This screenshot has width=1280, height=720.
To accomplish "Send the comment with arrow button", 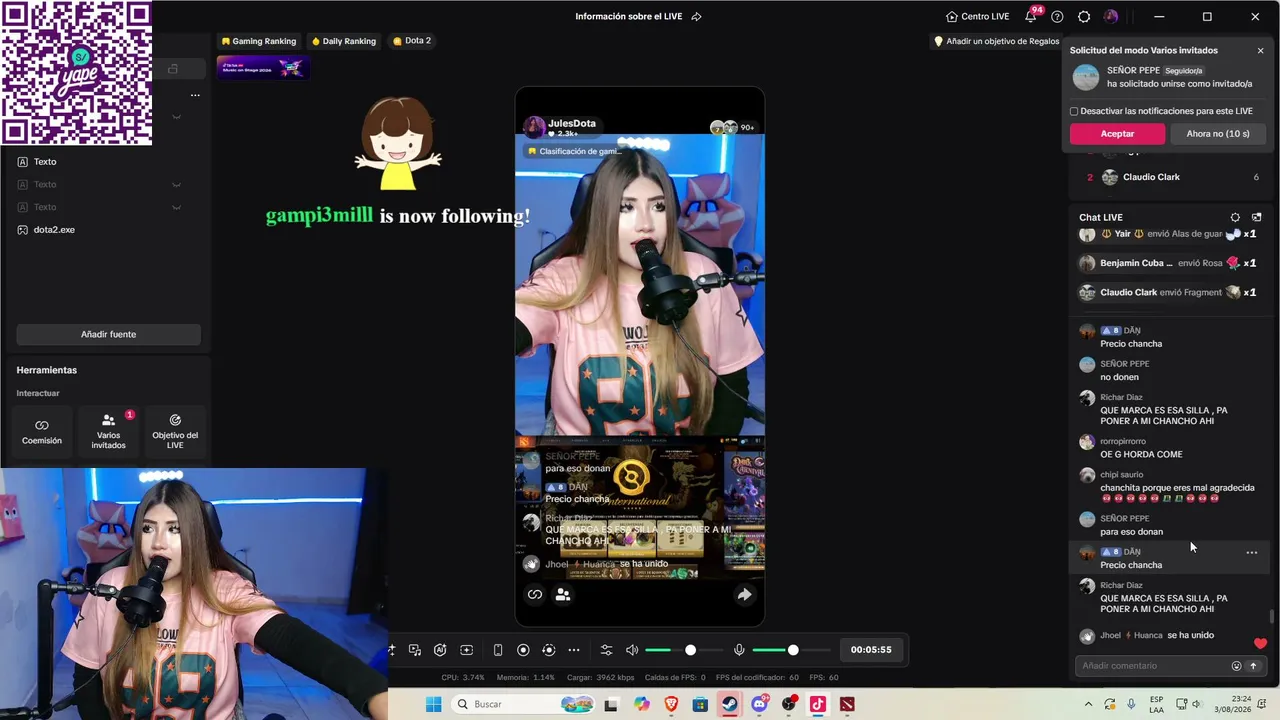I will [1253, 666].
